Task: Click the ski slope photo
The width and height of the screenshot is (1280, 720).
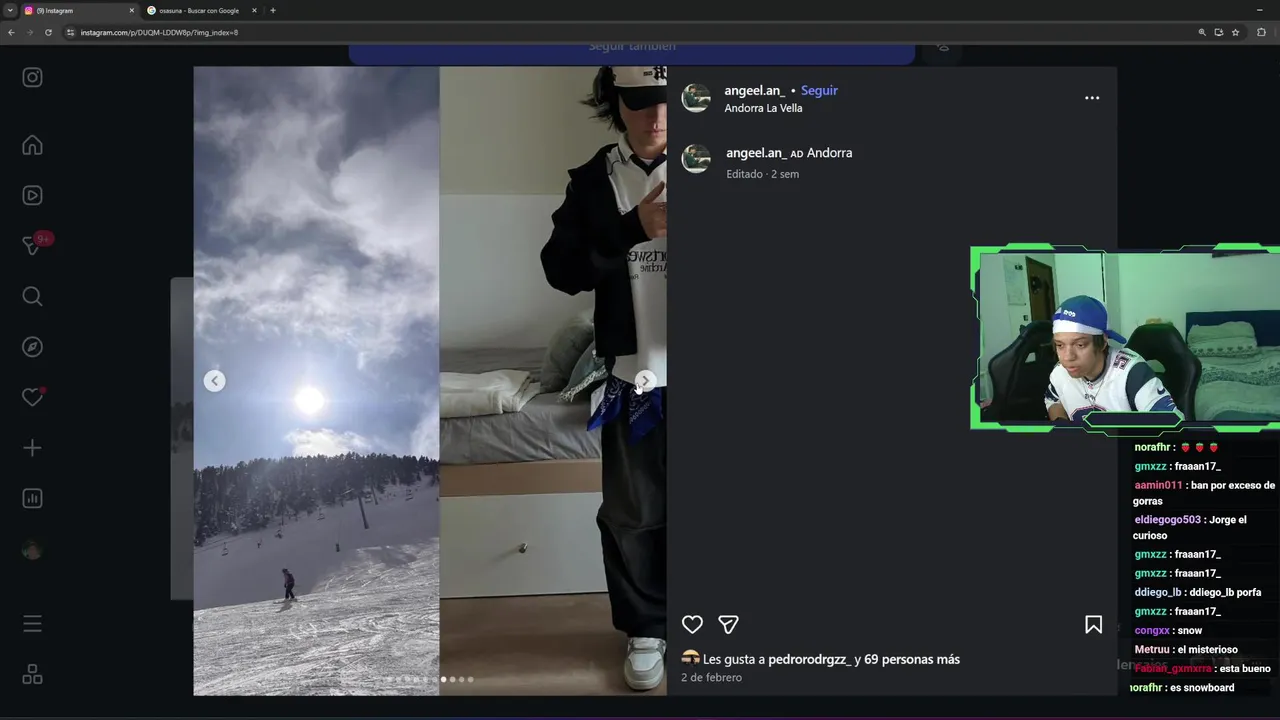Action: point(316,381)
